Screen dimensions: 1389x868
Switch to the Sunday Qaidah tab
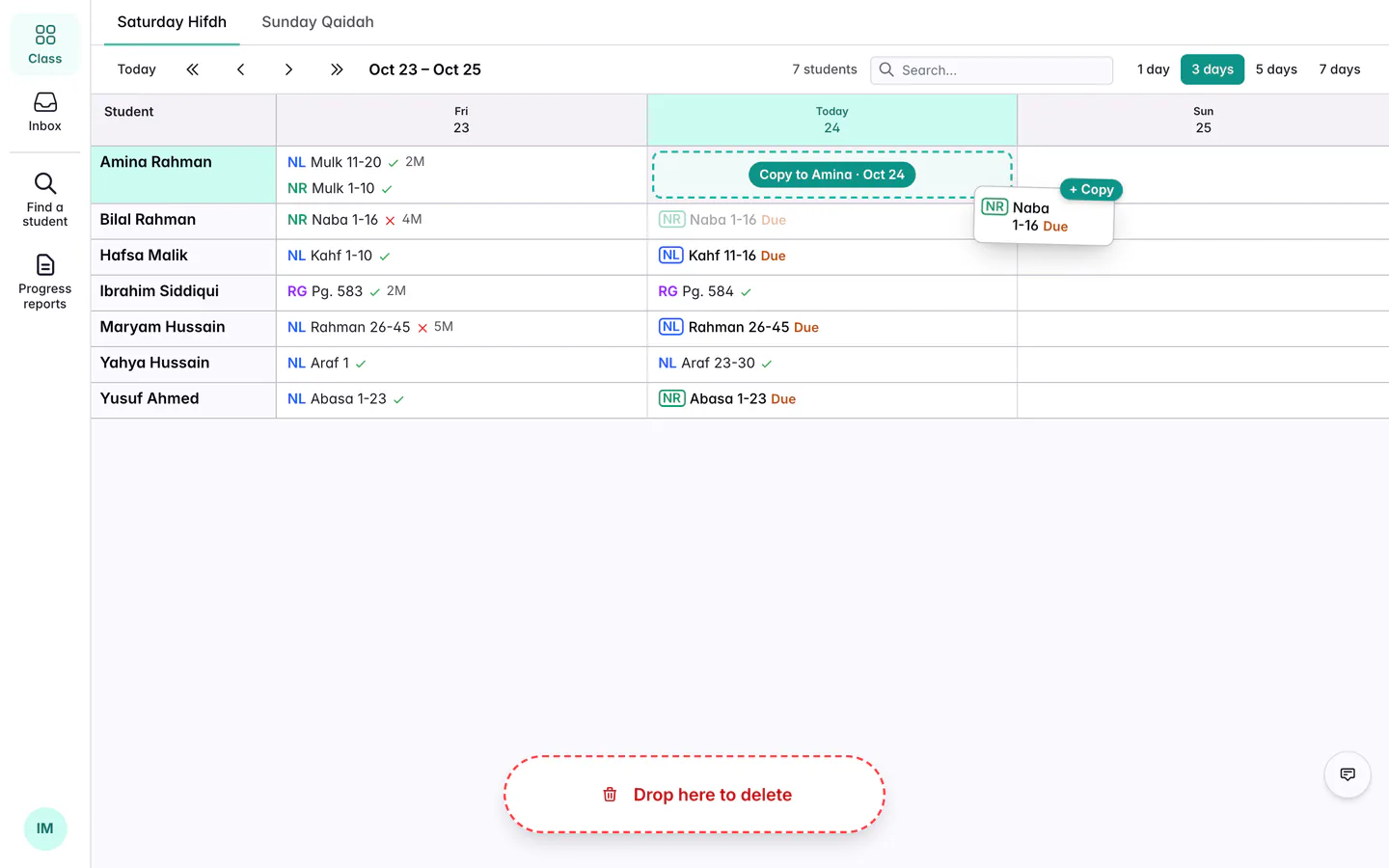tap(317, 22)
